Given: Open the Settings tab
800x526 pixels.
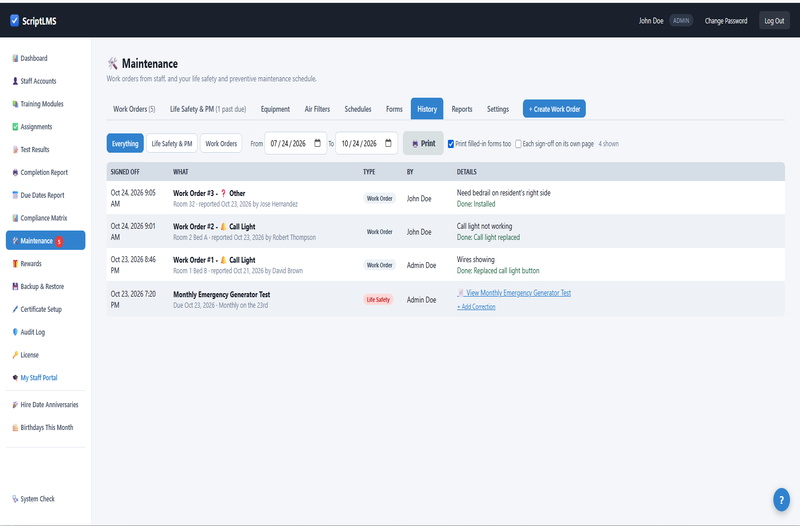Looking at the screenshot, I should pos(497,109).
